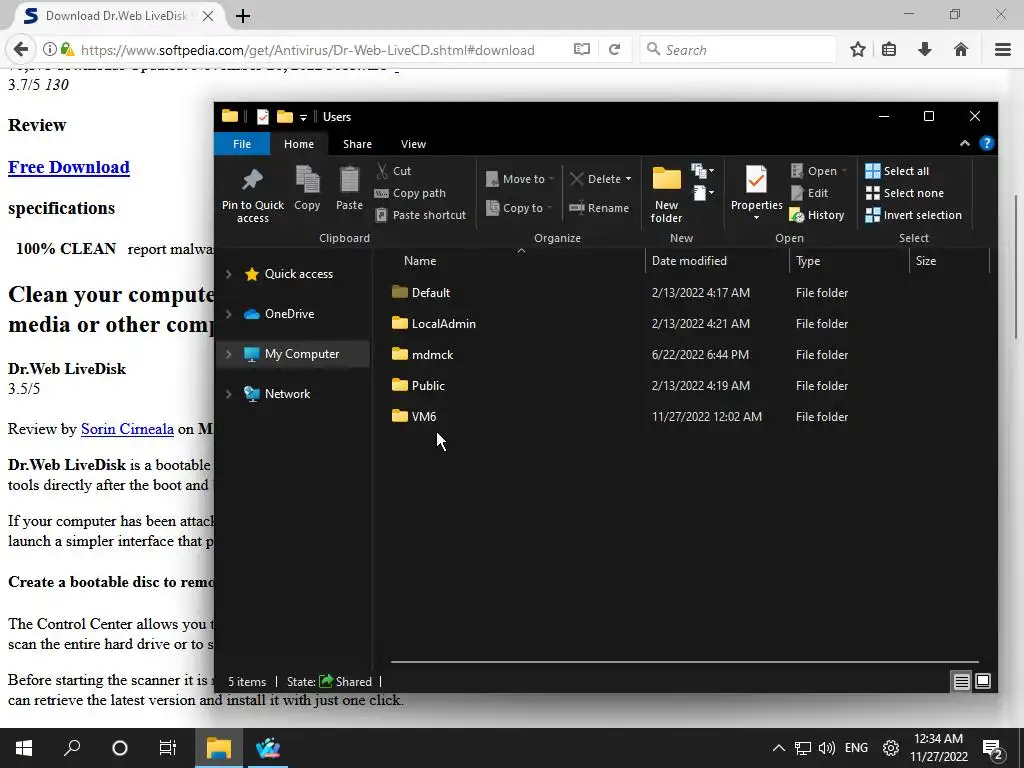Click Copy path in Clipboard group
The height and width of the screenshot is (768, 1024).
coord(410,193)
